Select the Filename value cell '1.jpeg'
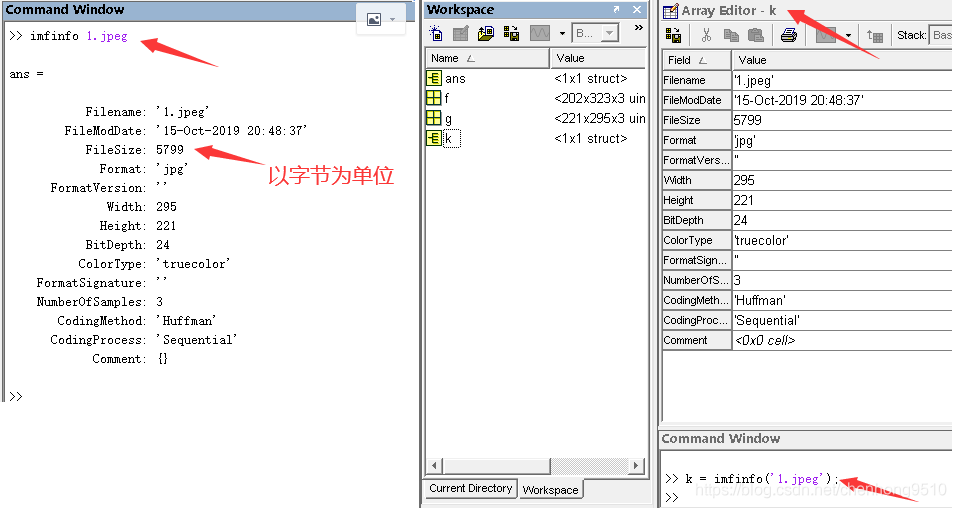Viewport: 956px width, 508px height. [x=842, y=80]
